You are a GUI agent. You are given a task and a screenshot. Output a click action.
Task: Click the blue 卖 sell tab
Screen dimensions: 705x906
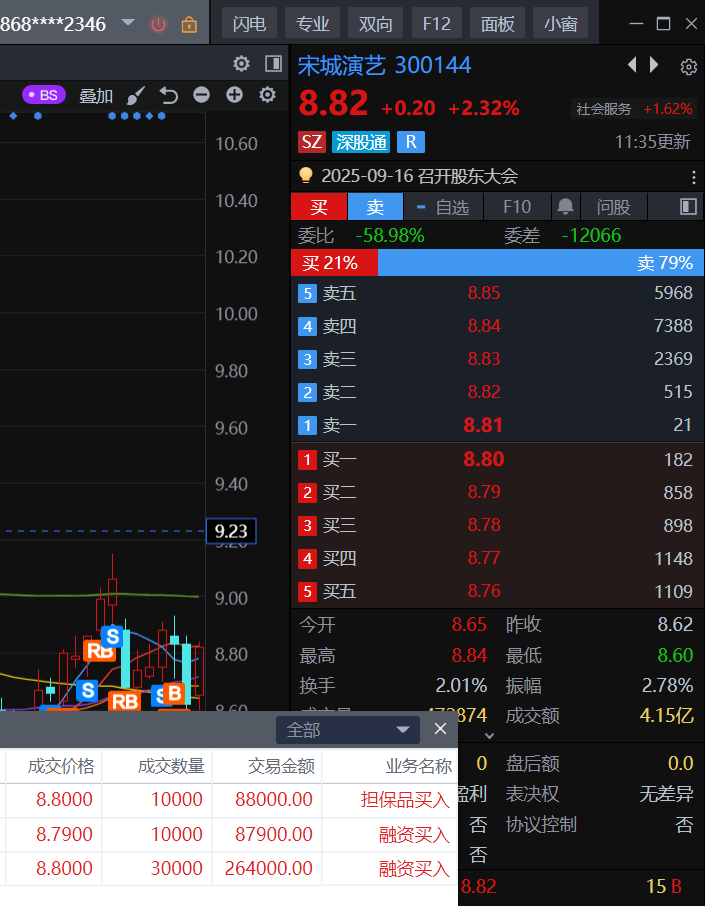point(375,206)
